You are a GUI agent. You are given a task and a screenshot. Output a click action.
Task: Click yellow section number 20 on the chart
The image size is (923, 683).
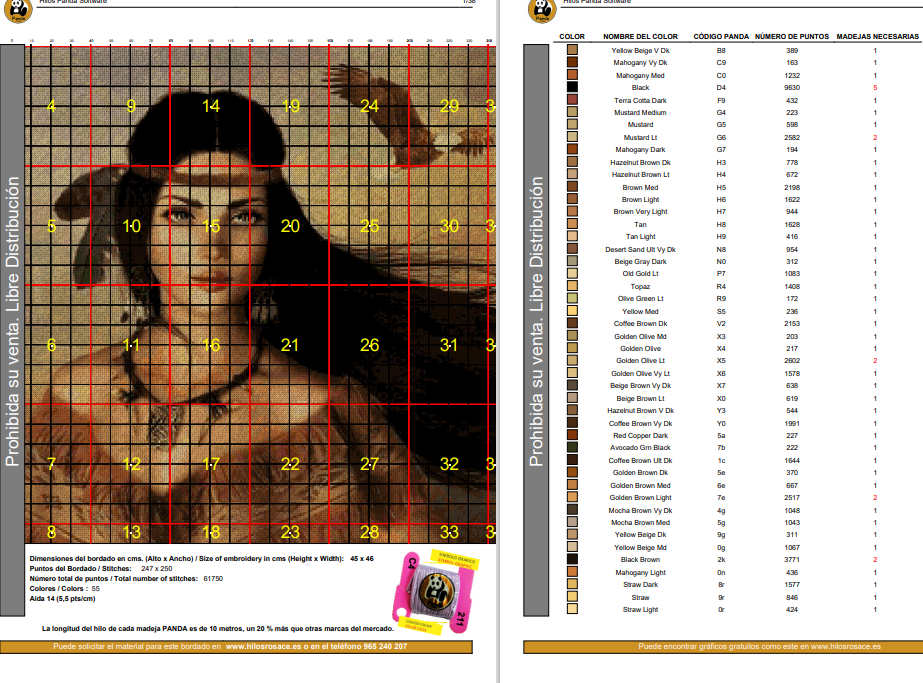(x=290, y=226)
